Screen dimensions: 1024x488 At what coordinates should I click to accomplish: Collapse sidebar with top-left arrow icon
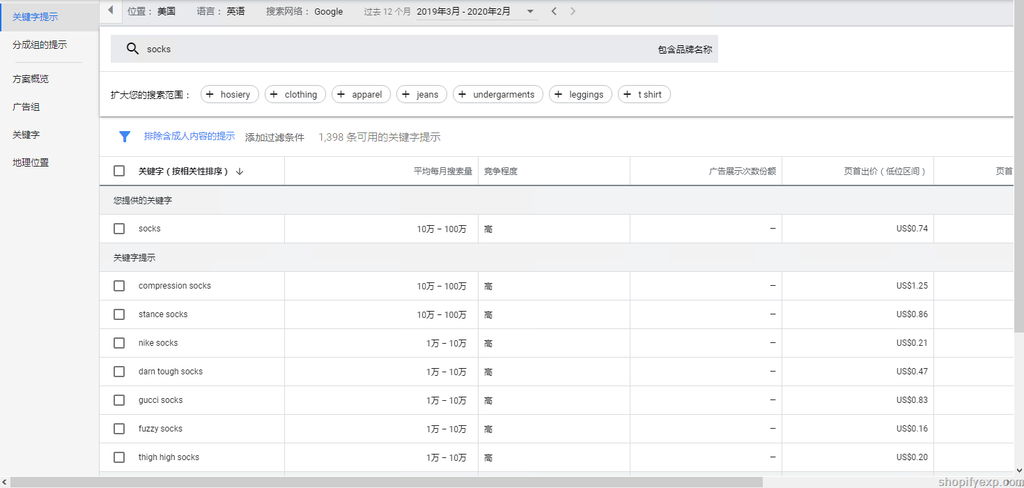pos(110,11)
